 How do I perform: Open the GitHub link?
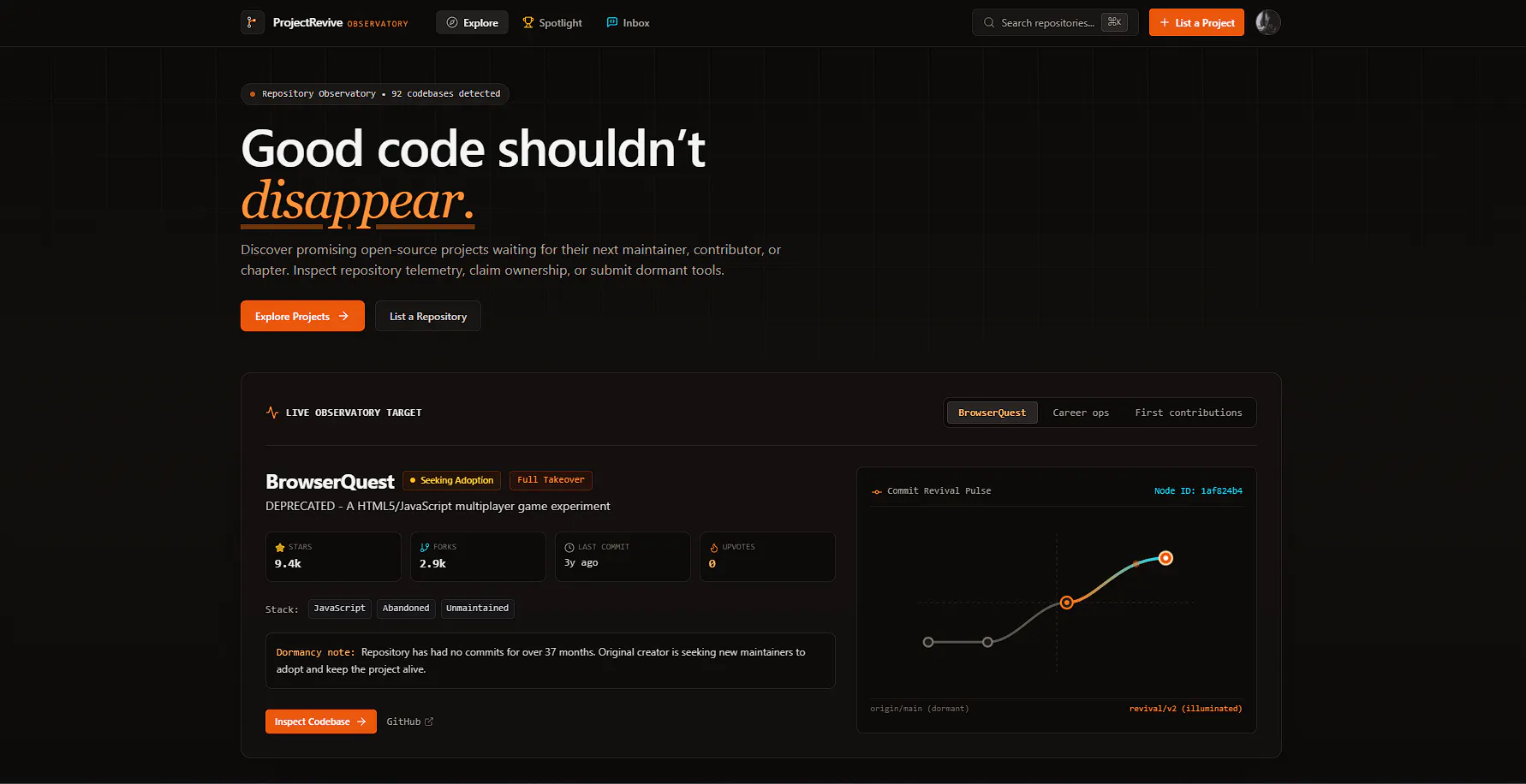click(x=409, y=722)
